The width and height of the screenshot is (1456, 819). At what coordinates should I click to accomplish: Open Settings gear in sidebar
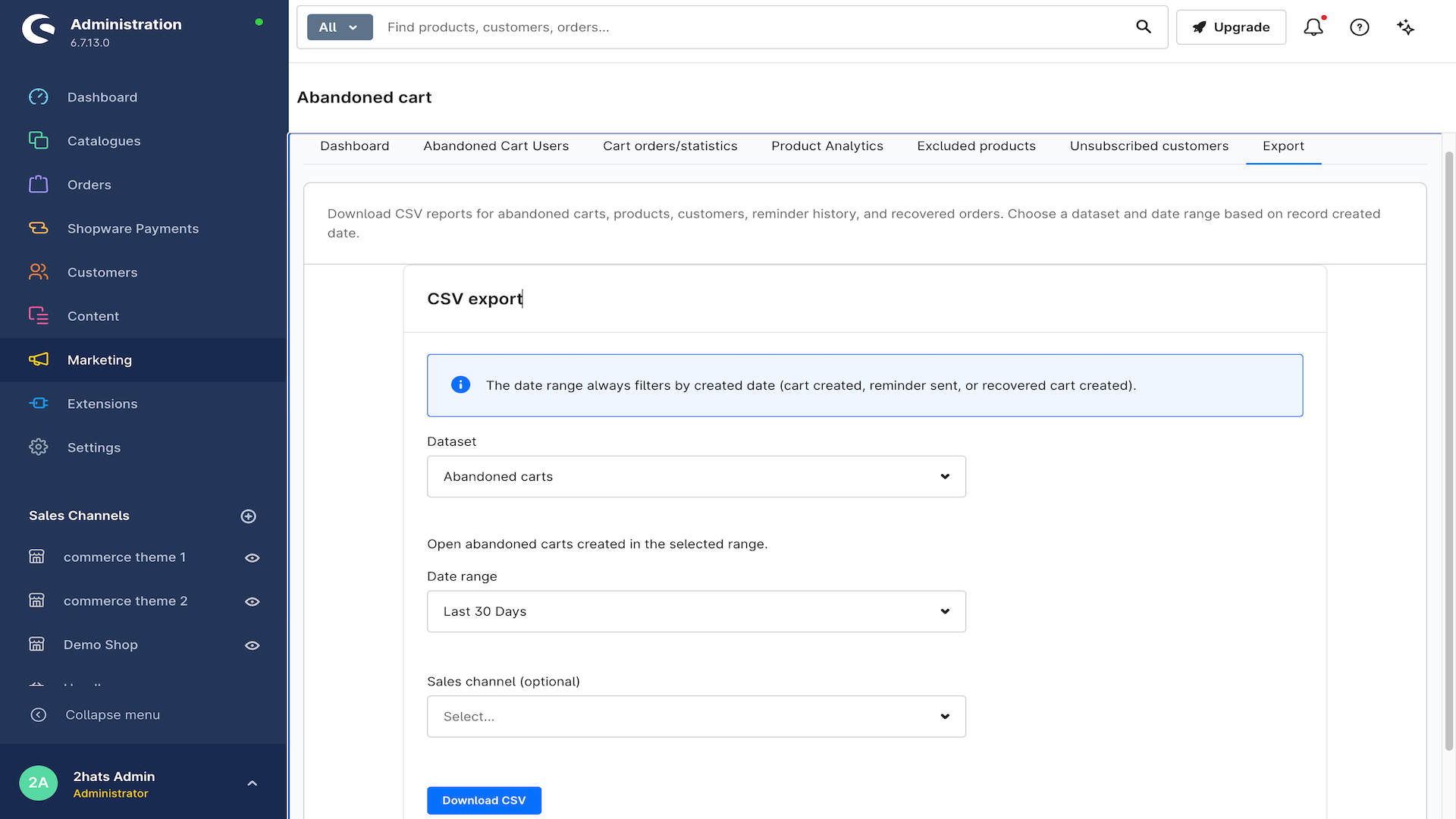point(39,447)
